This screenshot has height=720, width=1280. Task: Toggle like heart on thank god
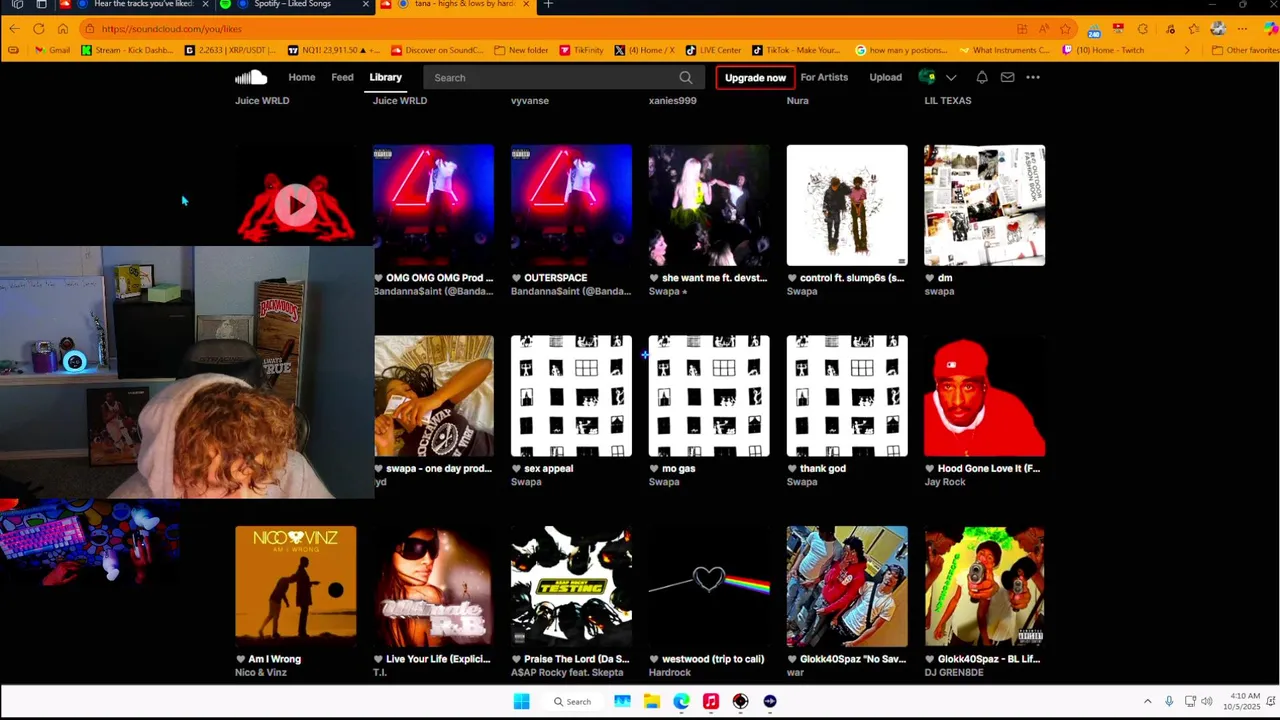[x=792, y=468]
